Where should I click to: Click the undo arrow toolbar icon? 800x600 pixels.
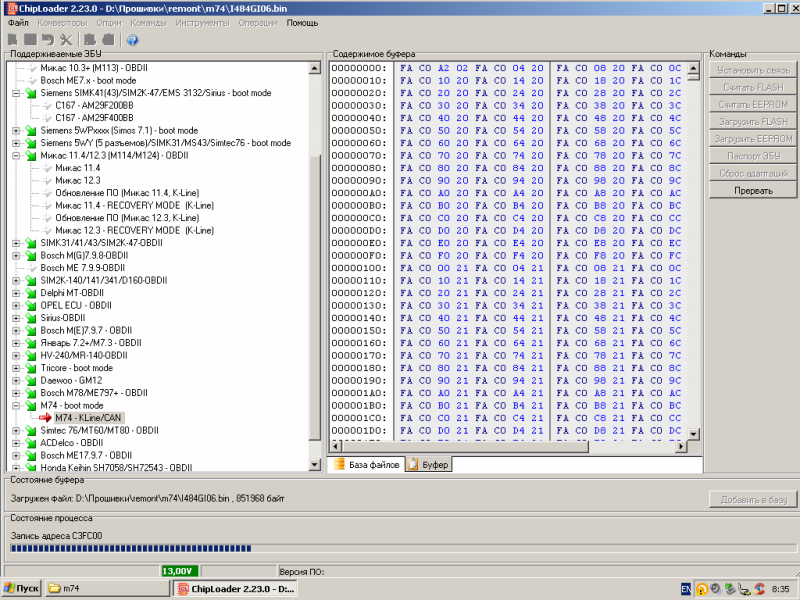tap(48, 39)
